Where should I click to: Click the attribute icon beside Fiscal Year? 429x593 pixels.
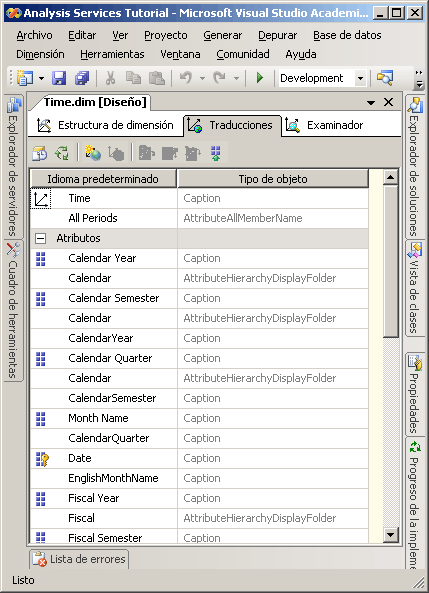click(40, 498)
